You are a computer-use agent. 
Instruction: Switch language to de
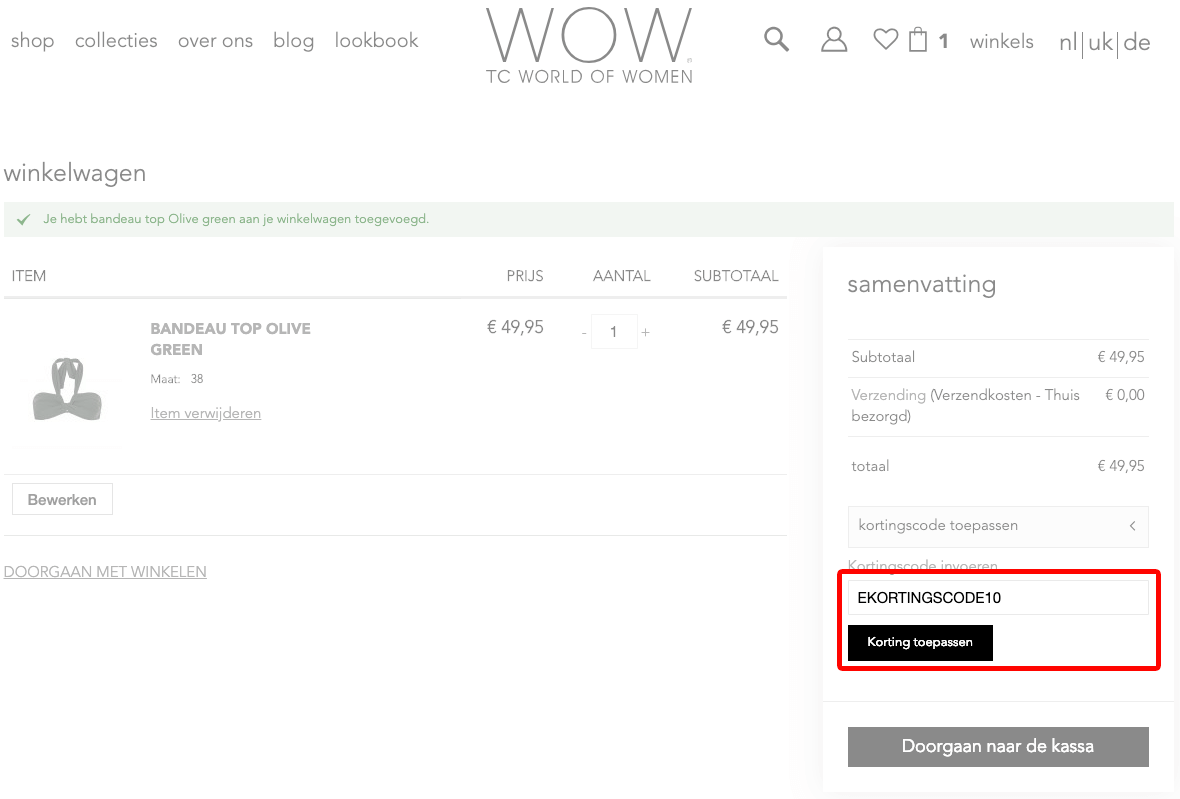1137,42
